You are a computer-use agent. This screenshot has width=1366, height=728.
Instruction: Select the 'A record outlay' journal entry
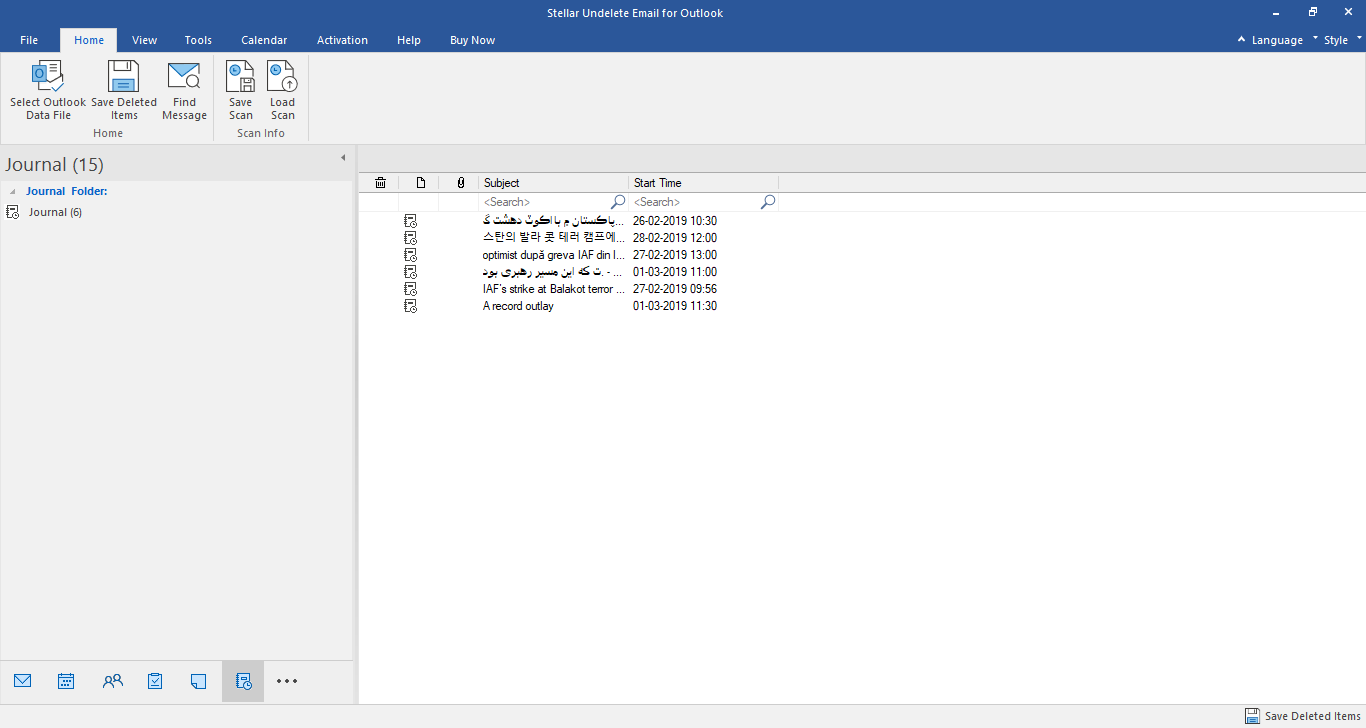pos(518,306)
